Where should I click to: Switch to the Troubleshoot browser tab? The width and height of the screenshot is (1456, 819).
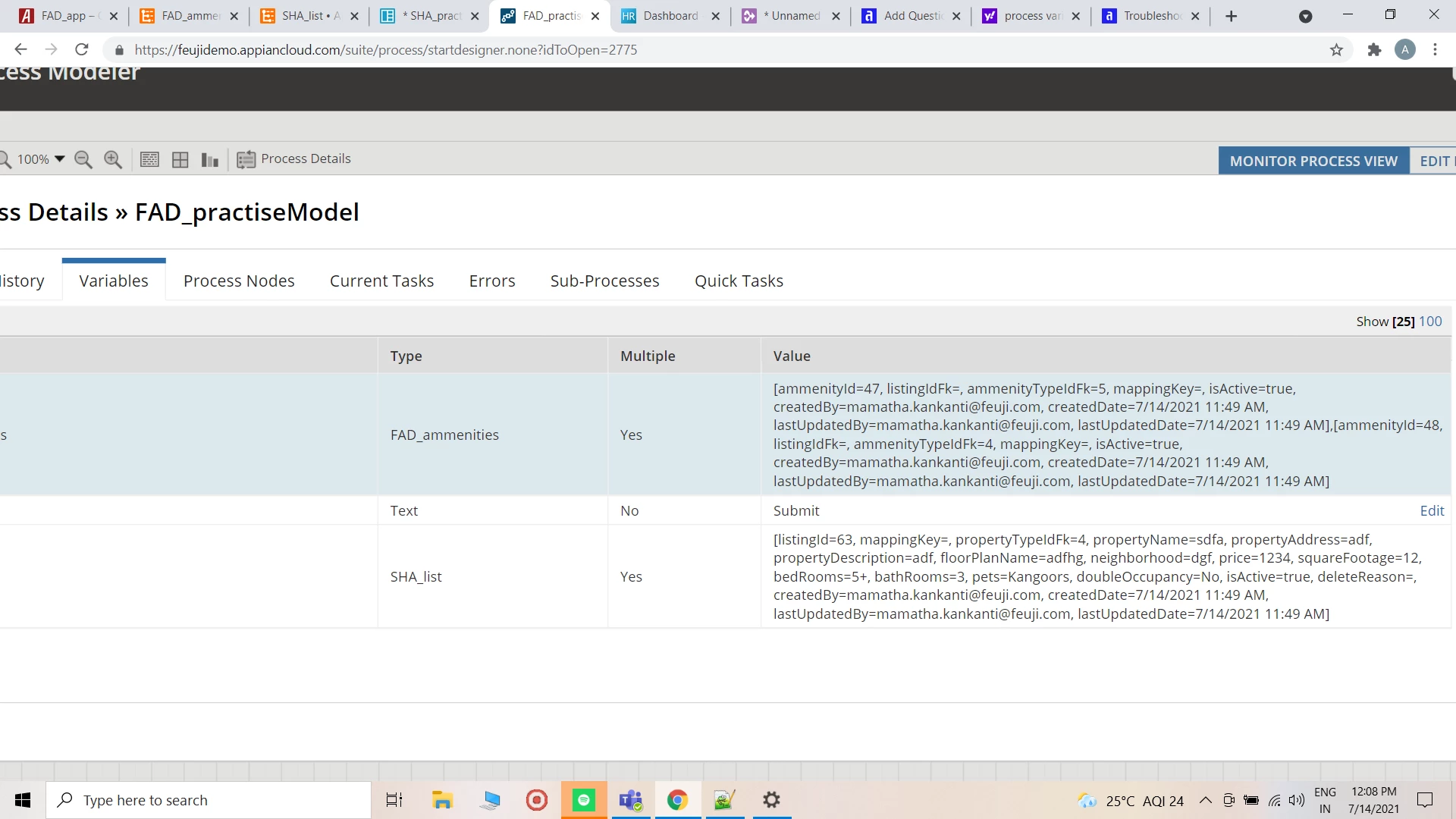1150,16
